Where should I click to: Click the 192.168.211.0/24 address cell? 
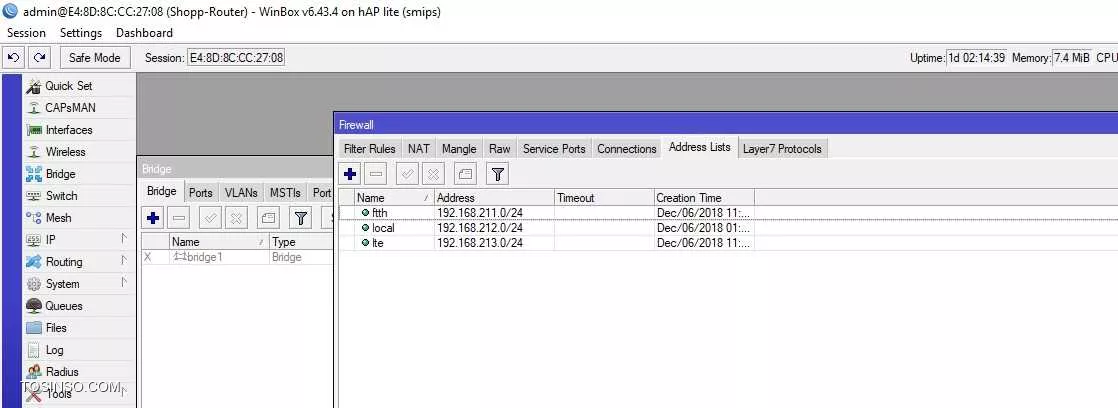(x=494, y=213)
